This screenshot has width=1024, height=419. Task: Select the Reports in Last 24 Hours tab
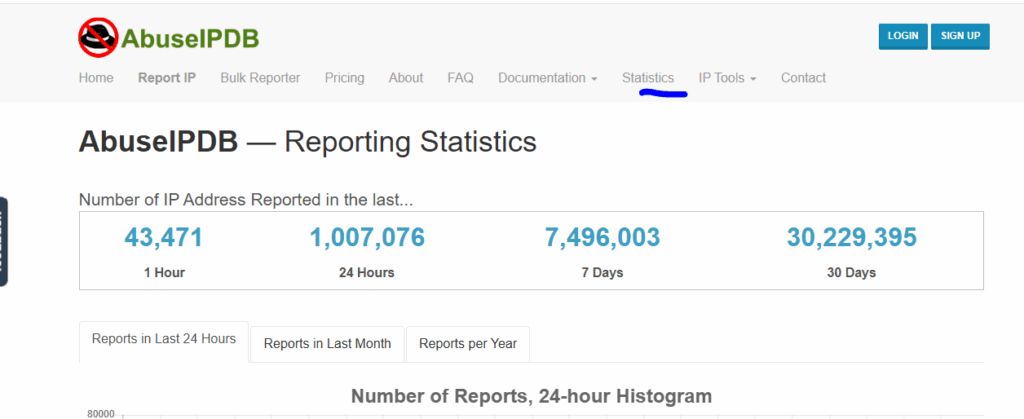(x=164, y=341)
